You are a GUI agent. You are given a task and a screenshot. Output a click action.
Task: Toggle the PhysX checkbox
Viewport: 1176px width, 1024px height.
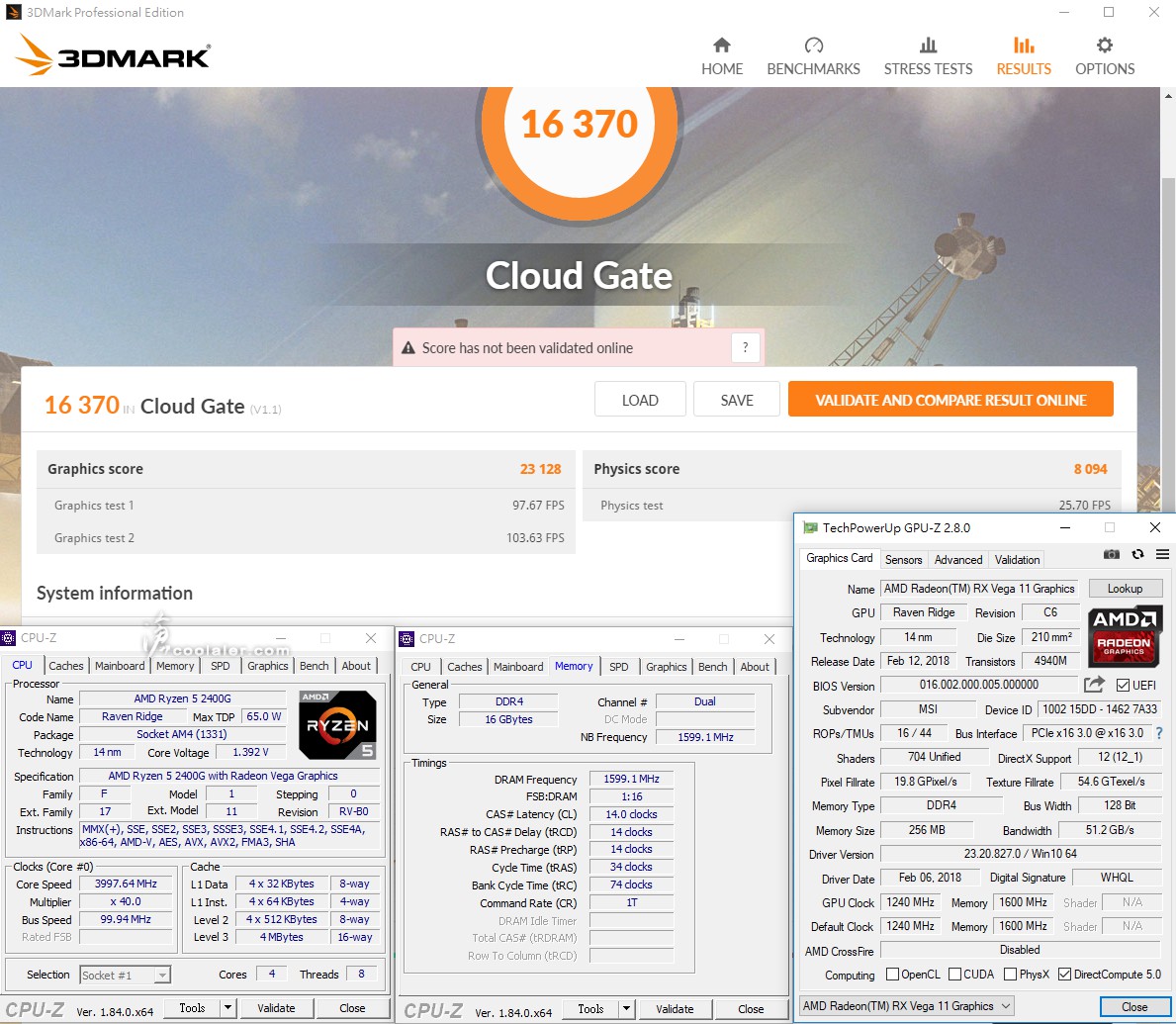[1010, 974]
